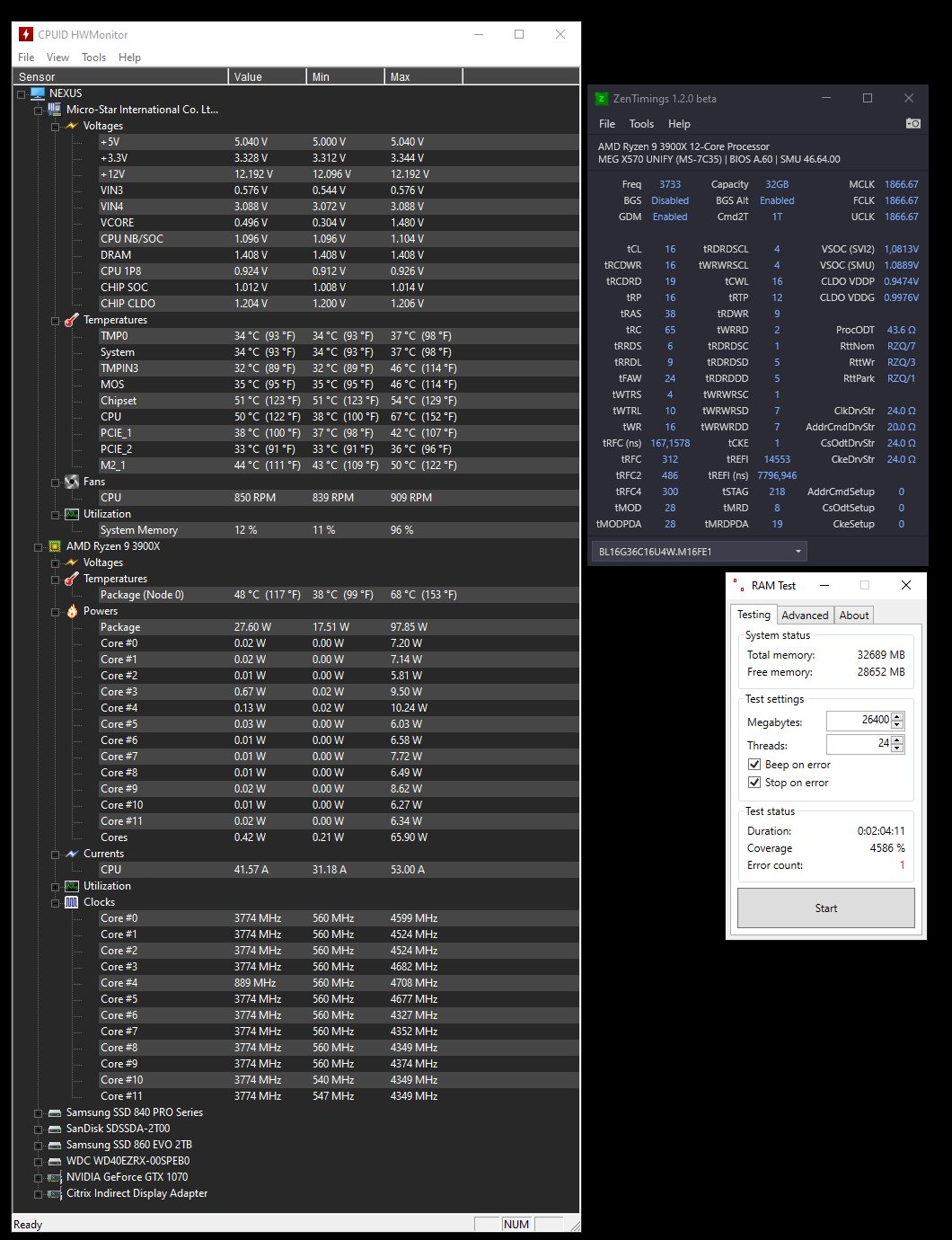Open the Help menu in ZenTimings
Viewport: 952px width, 1240px height.
pos(679,123)
